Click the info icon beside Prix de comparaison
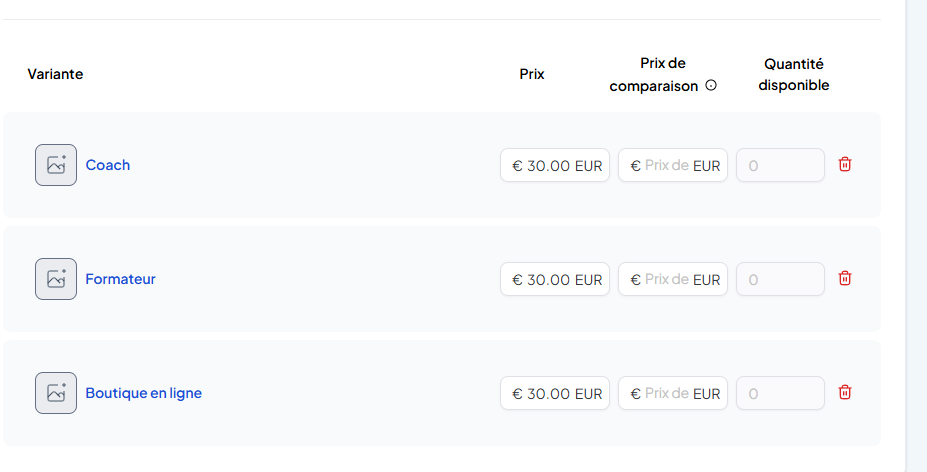Screen dimensions: 927x472 click(711, 86)
